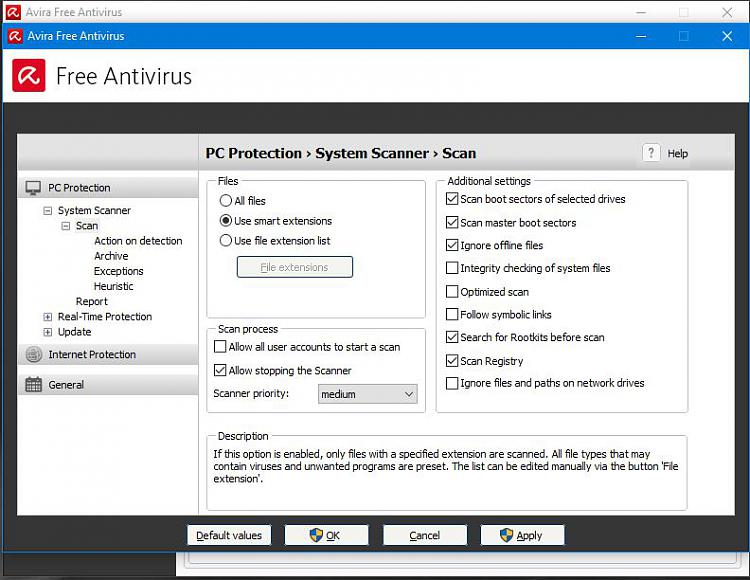
Task: Expand the Update tree node
Action: pyautogui.click(x=47, y=332)
